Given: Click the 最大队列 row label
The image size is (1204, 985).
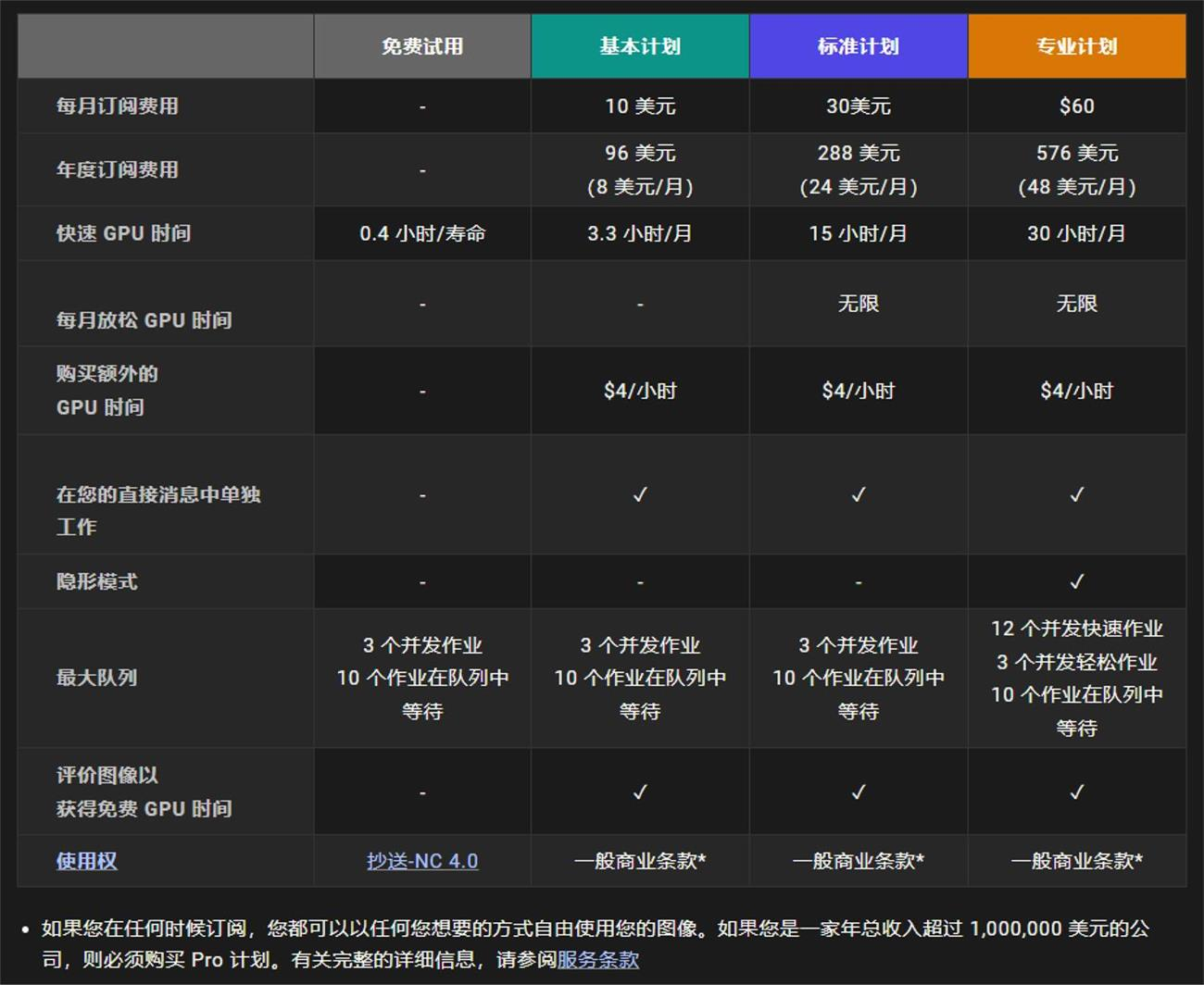Looking at the screenshot, I should point(97,678).
